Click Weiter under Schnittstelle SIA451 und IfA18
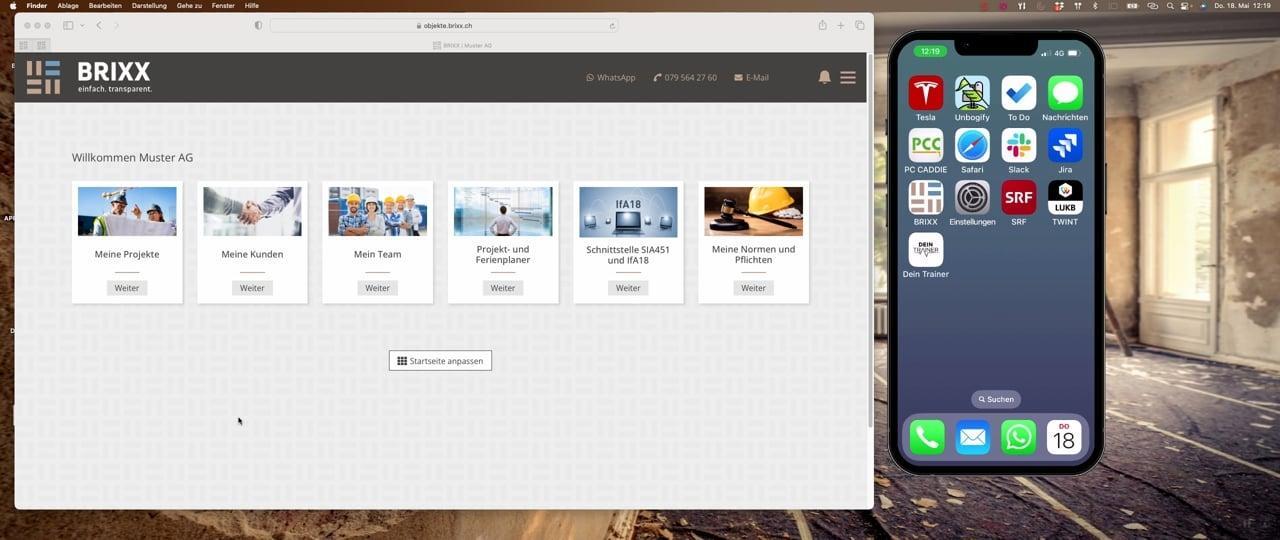Screen dimensions: 1280x540 628,288
